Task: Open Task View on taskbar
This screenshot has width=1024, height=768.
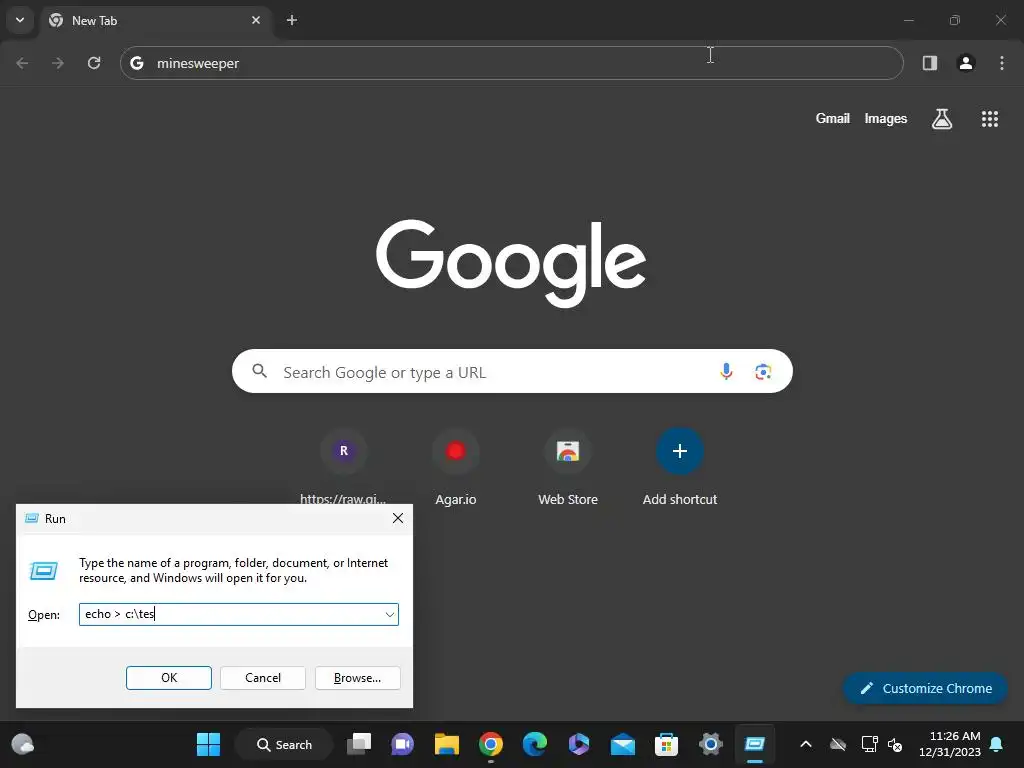Action: [359, 744]
